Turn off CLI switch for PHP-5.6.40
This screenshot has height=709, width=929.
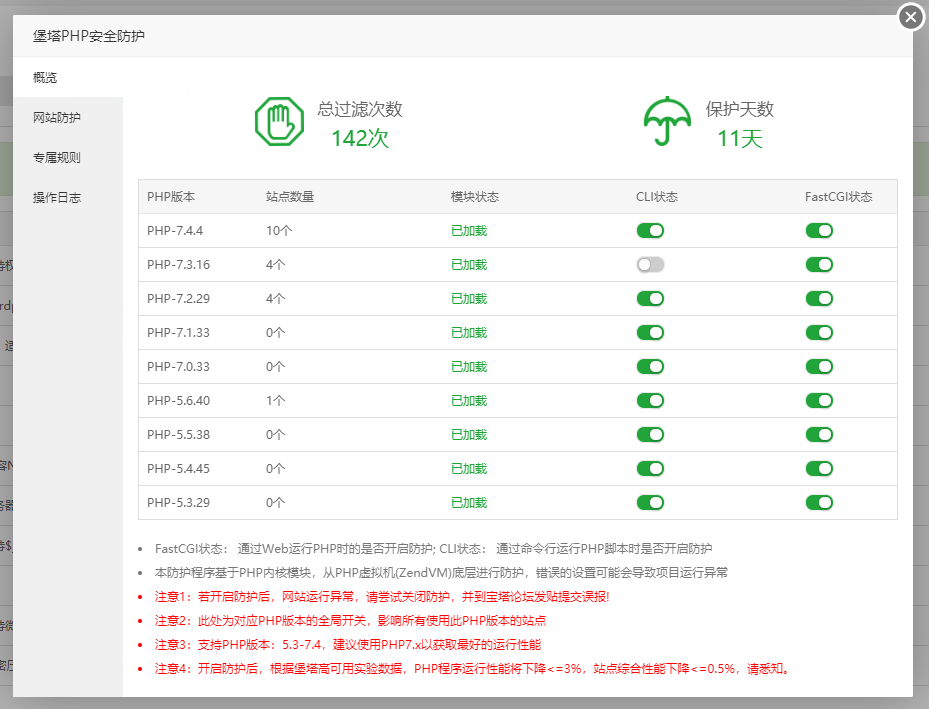650,401
